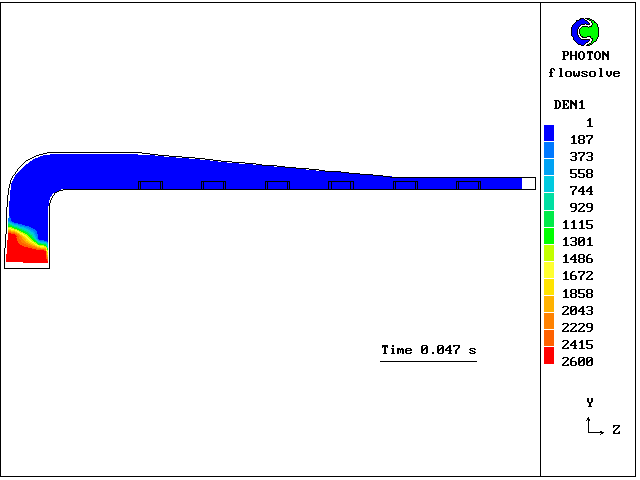The width and height of the screenshot is (640, 480).
Task: Pick the bright green swatch beside 1301
Action: point(549,236)
